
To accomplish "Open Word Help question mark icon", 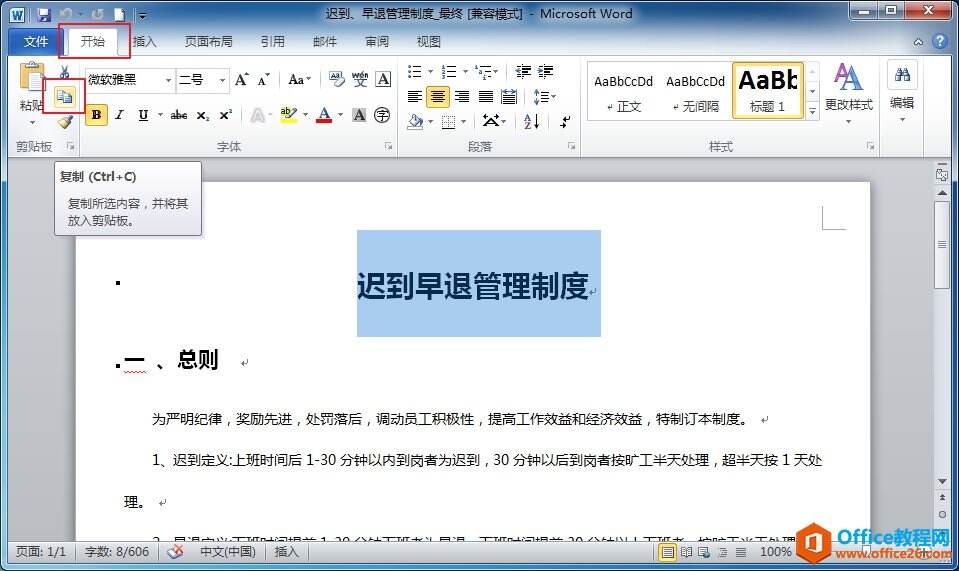I will point(939,41).
